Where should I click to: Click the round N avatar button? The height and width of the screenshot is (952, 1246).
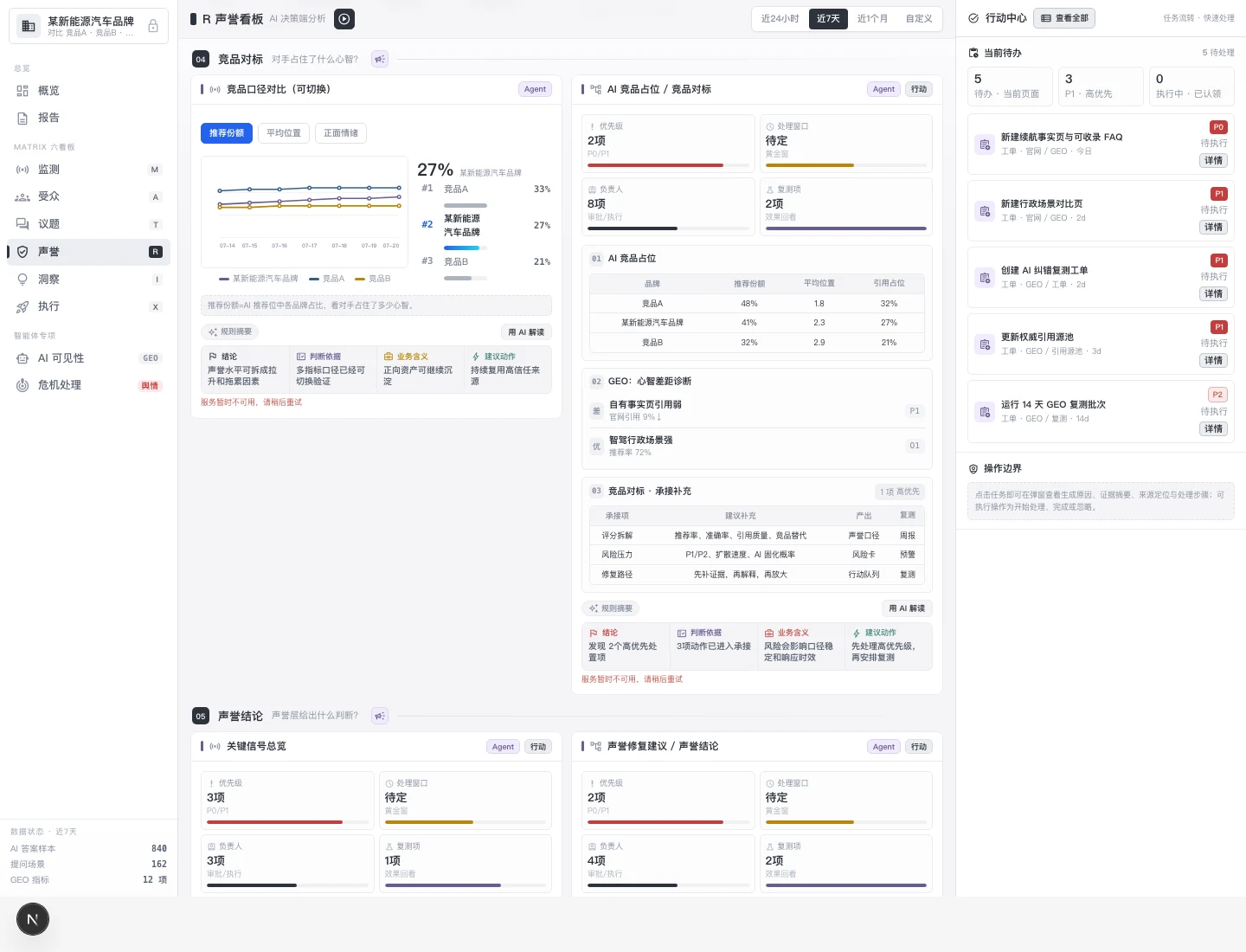(x=33, y=919)
